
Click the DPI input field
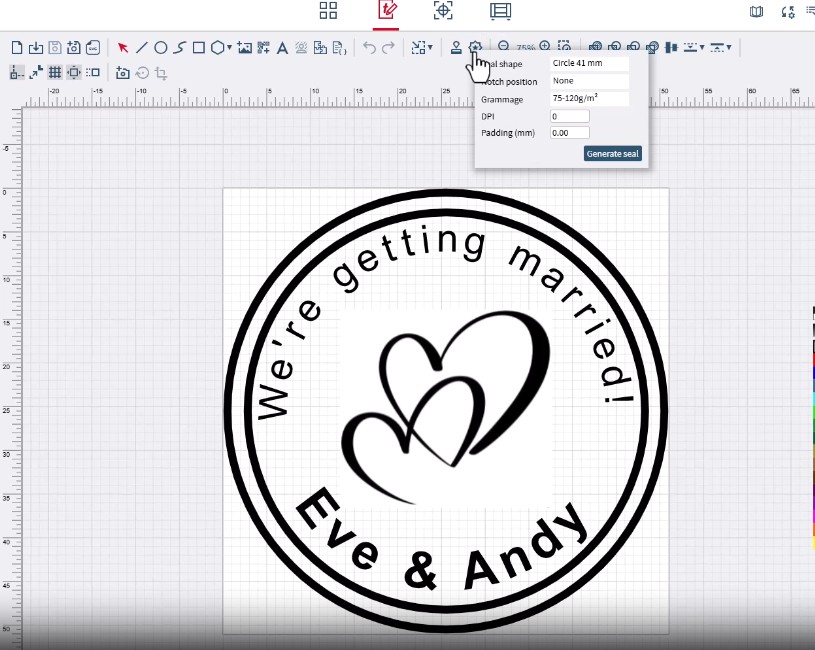569,117
